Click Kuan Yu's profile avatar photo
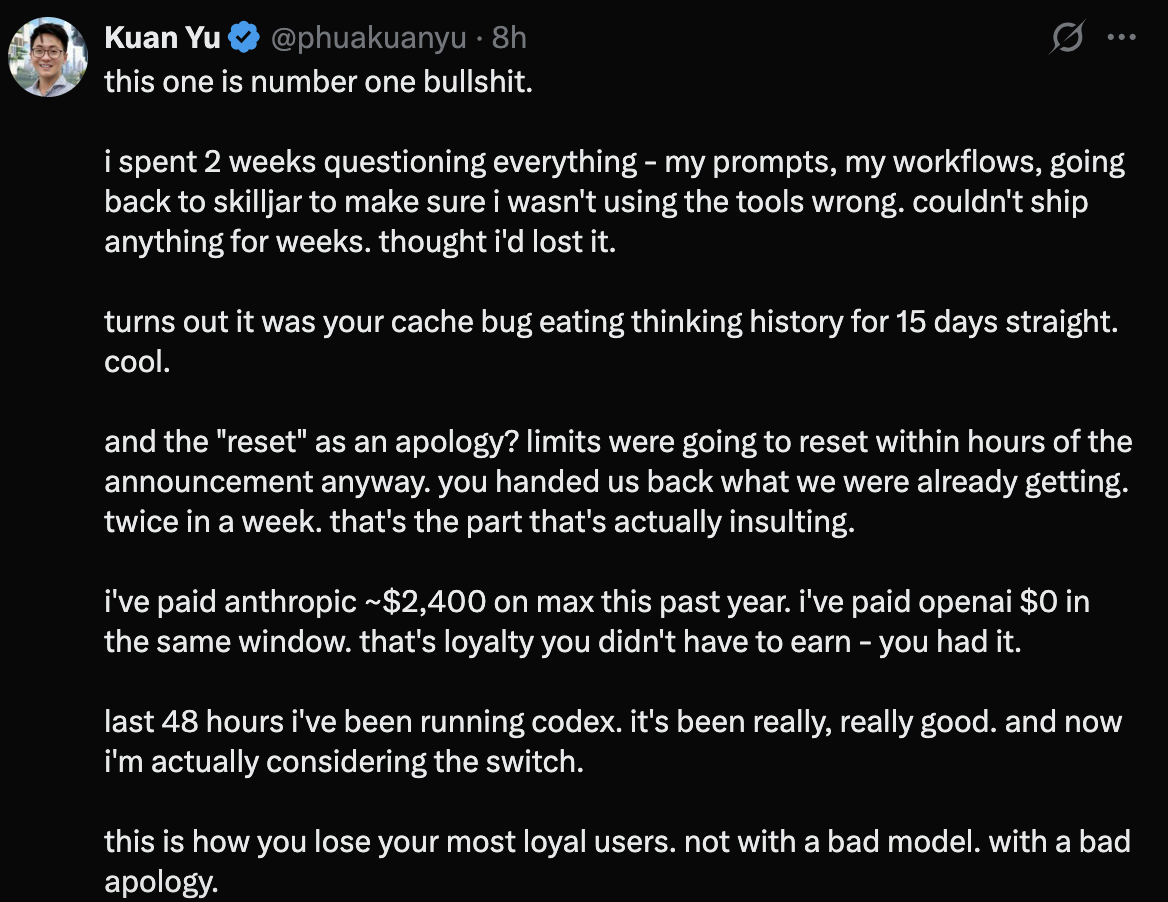1168x902 pixels. coord(48,56)
